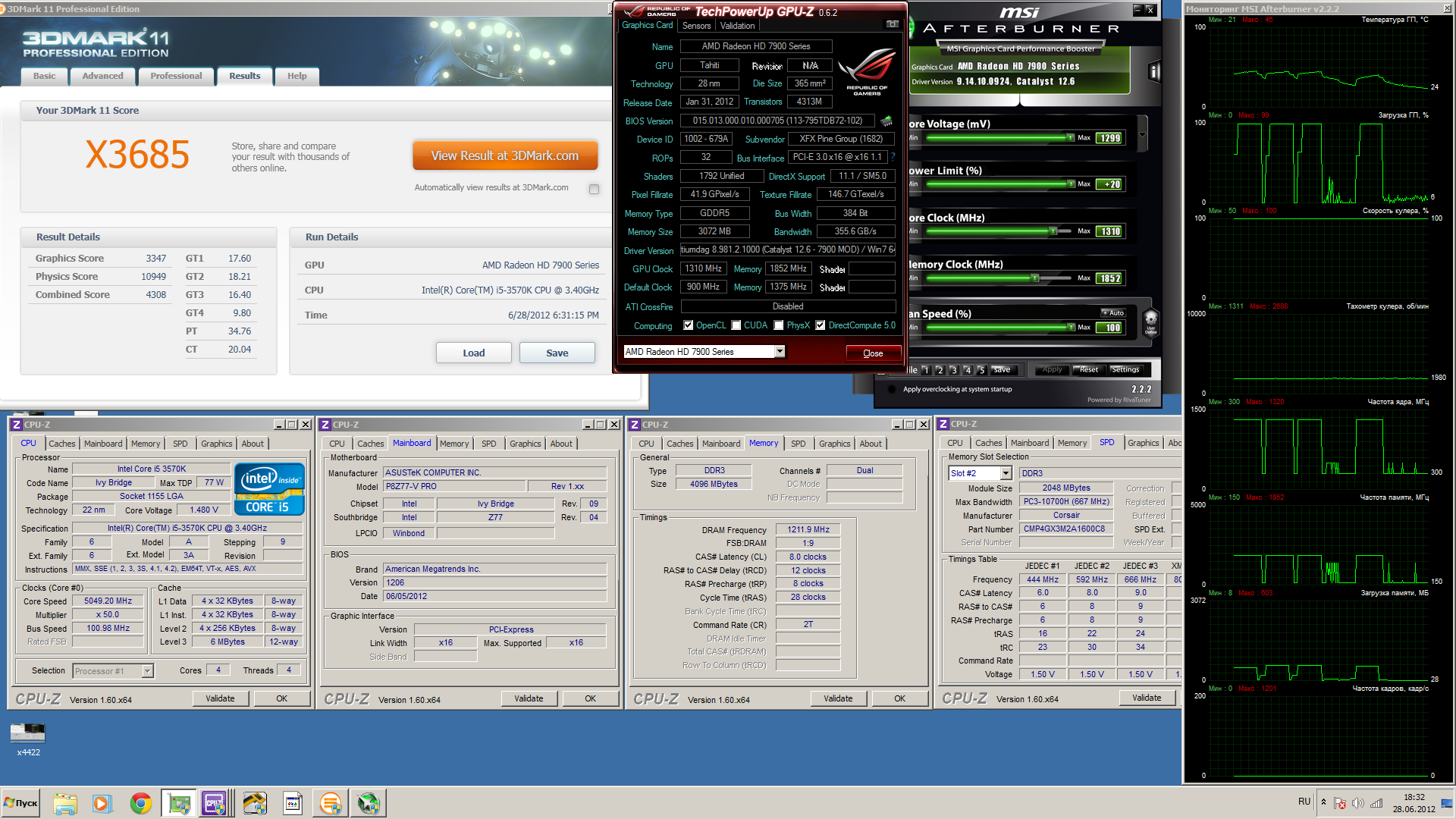This screenshot has height=819, width=1456.
Task: Toggle Auto fan speed in Afterburner
Action: click(1112, 312)
